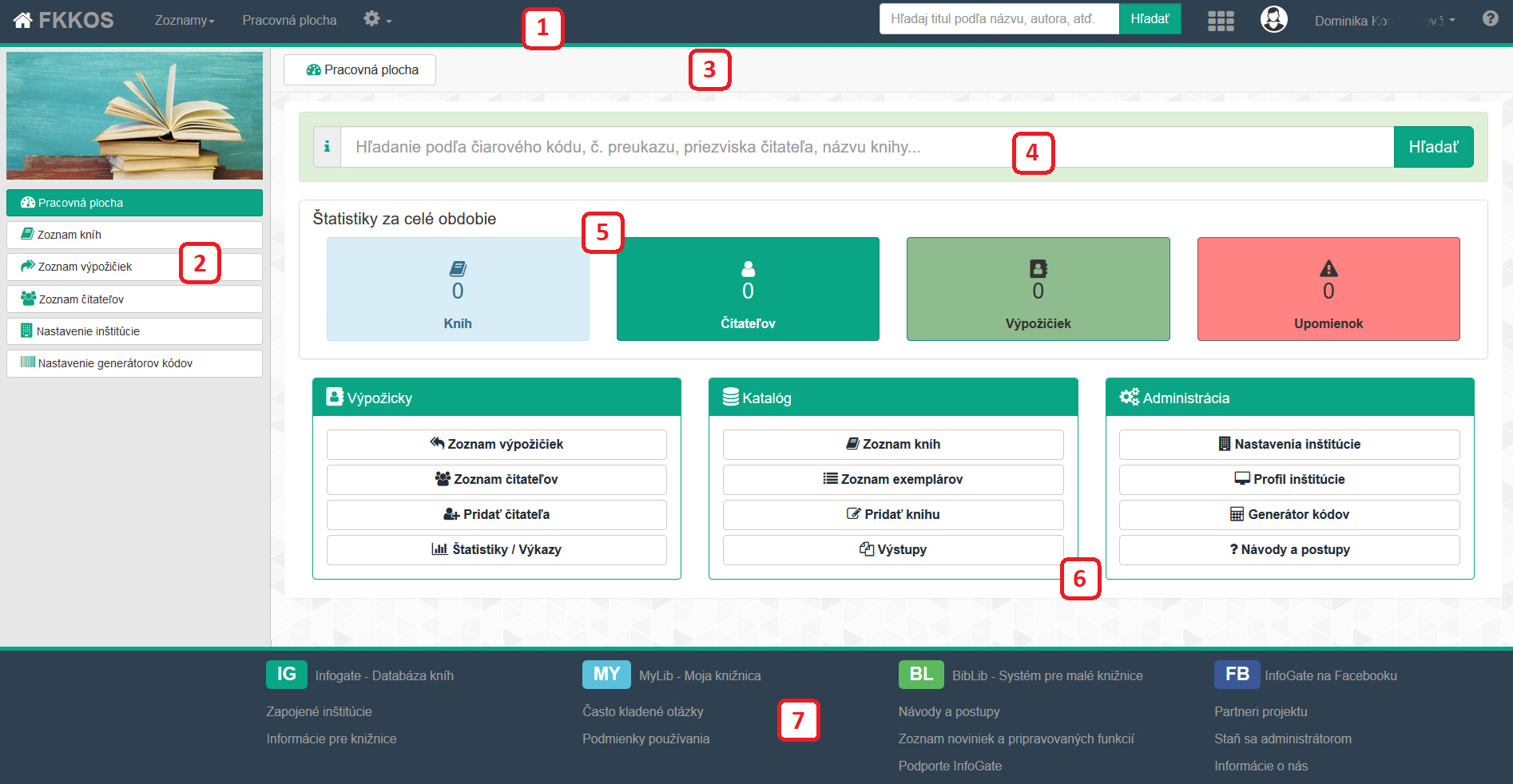The height and width of the screenshot is (784, 1513).
Task: Click the red Upomienok statistics tile
Action: (x=1328, y=289)
